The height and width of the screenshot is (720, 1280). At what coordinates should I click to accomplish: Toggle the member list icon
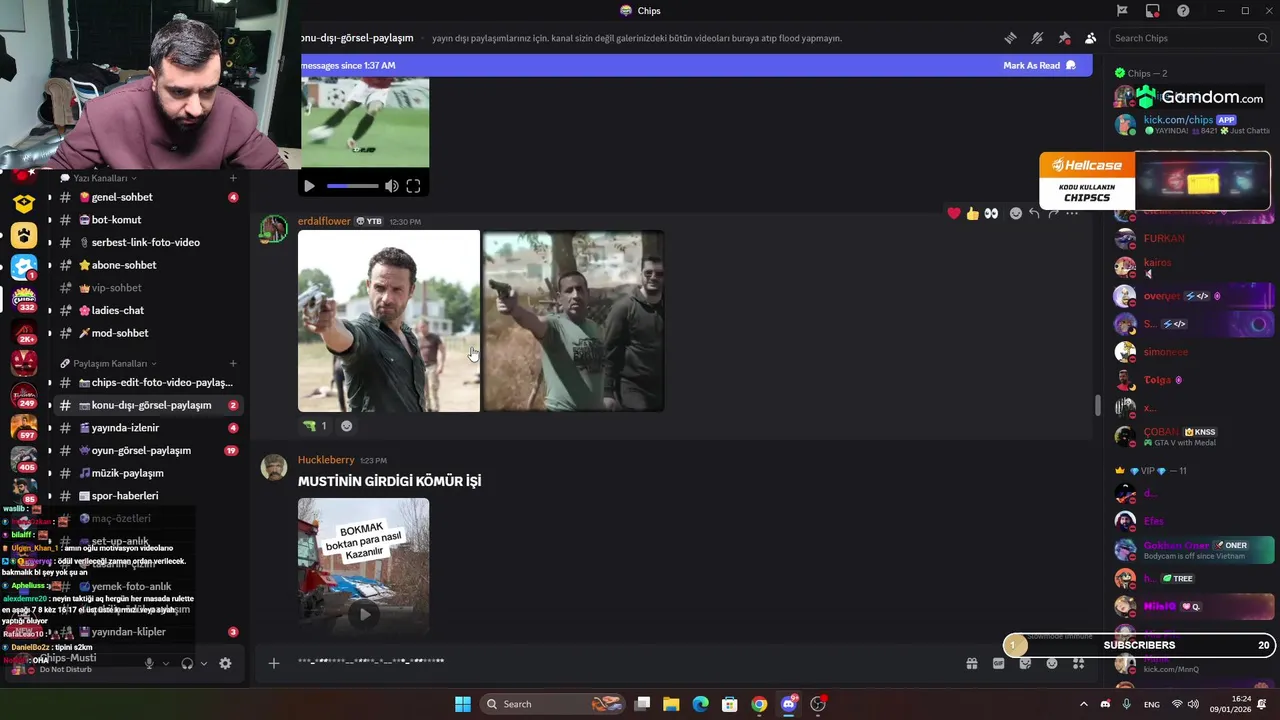tap(1090, 38)
